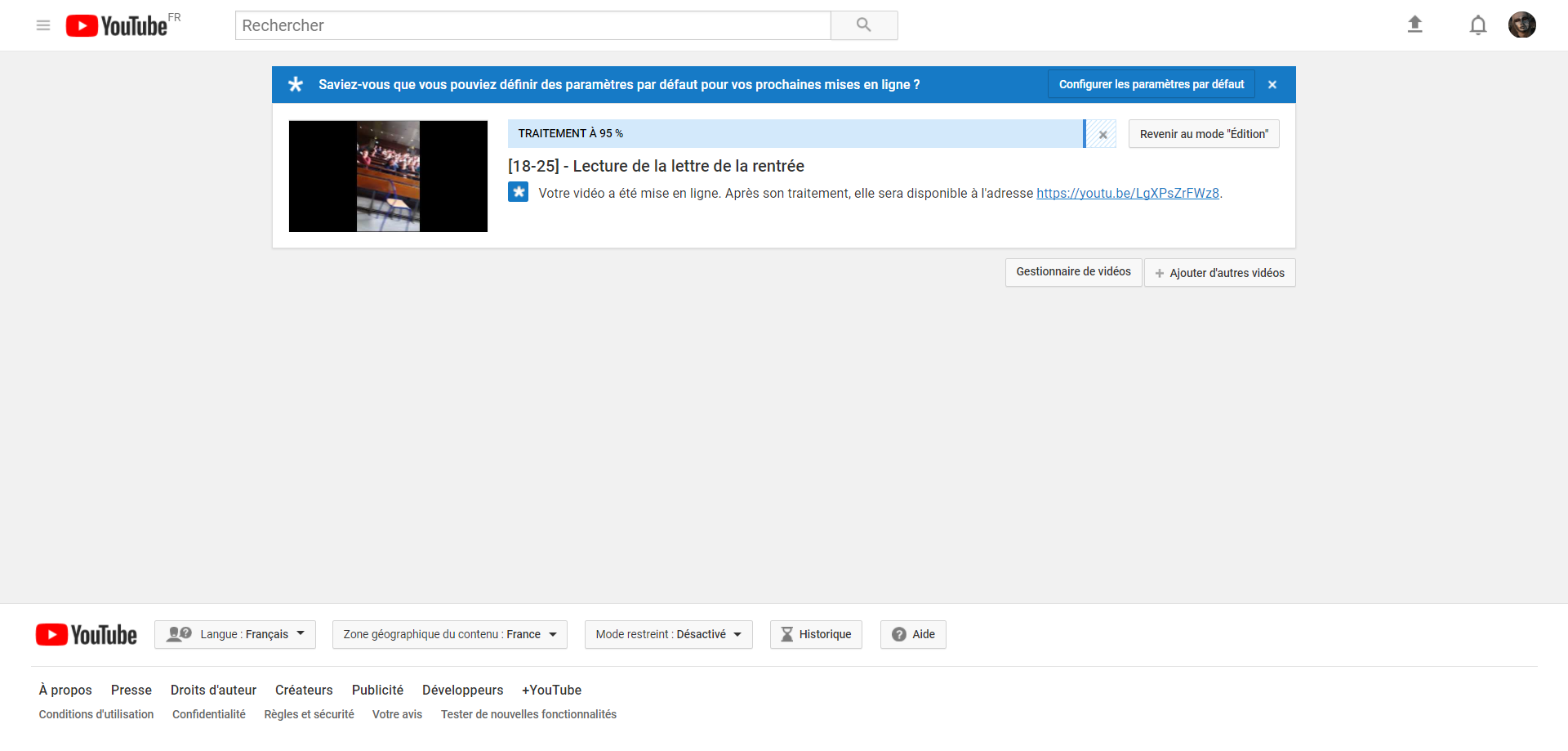
Task: Open the À propos footer link
Action: pos(65,691)
